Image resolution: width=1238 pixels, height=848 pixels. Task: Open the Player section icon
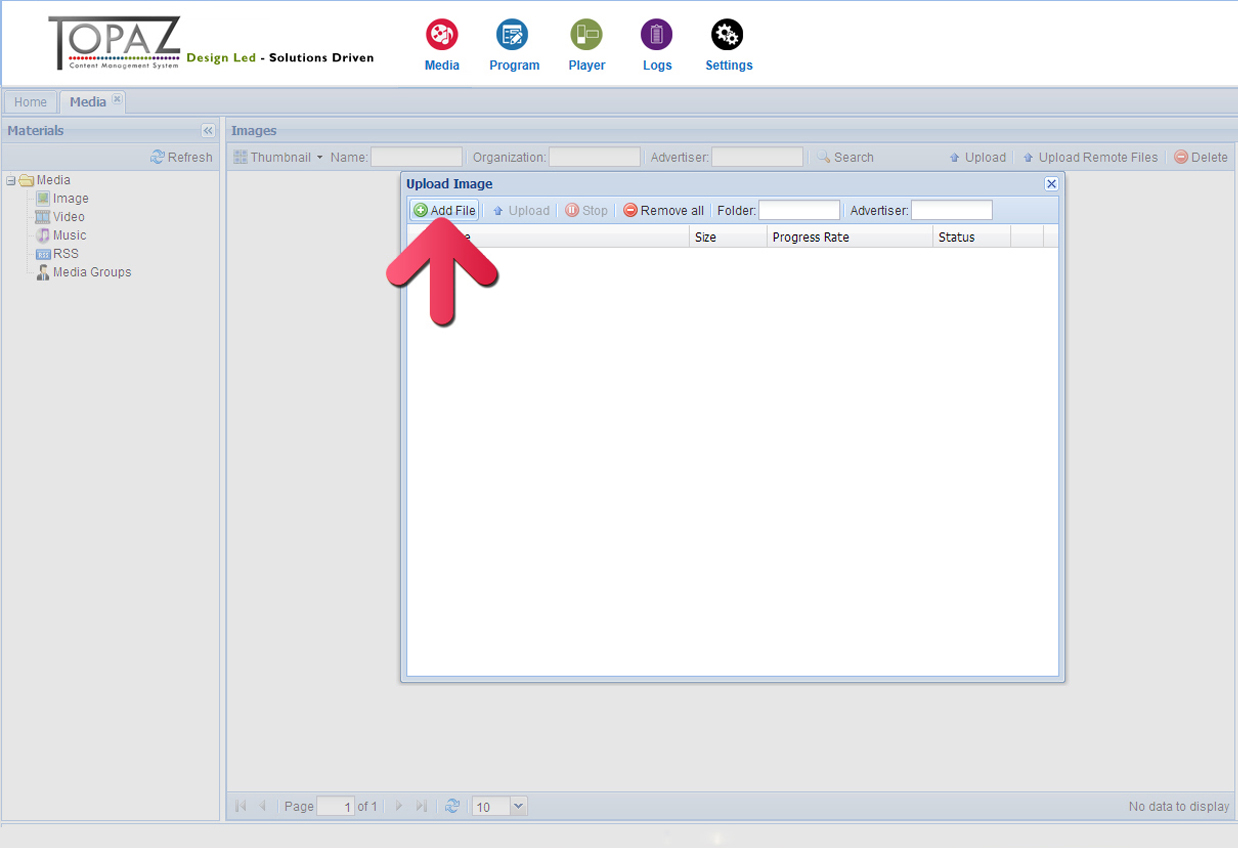586,36
